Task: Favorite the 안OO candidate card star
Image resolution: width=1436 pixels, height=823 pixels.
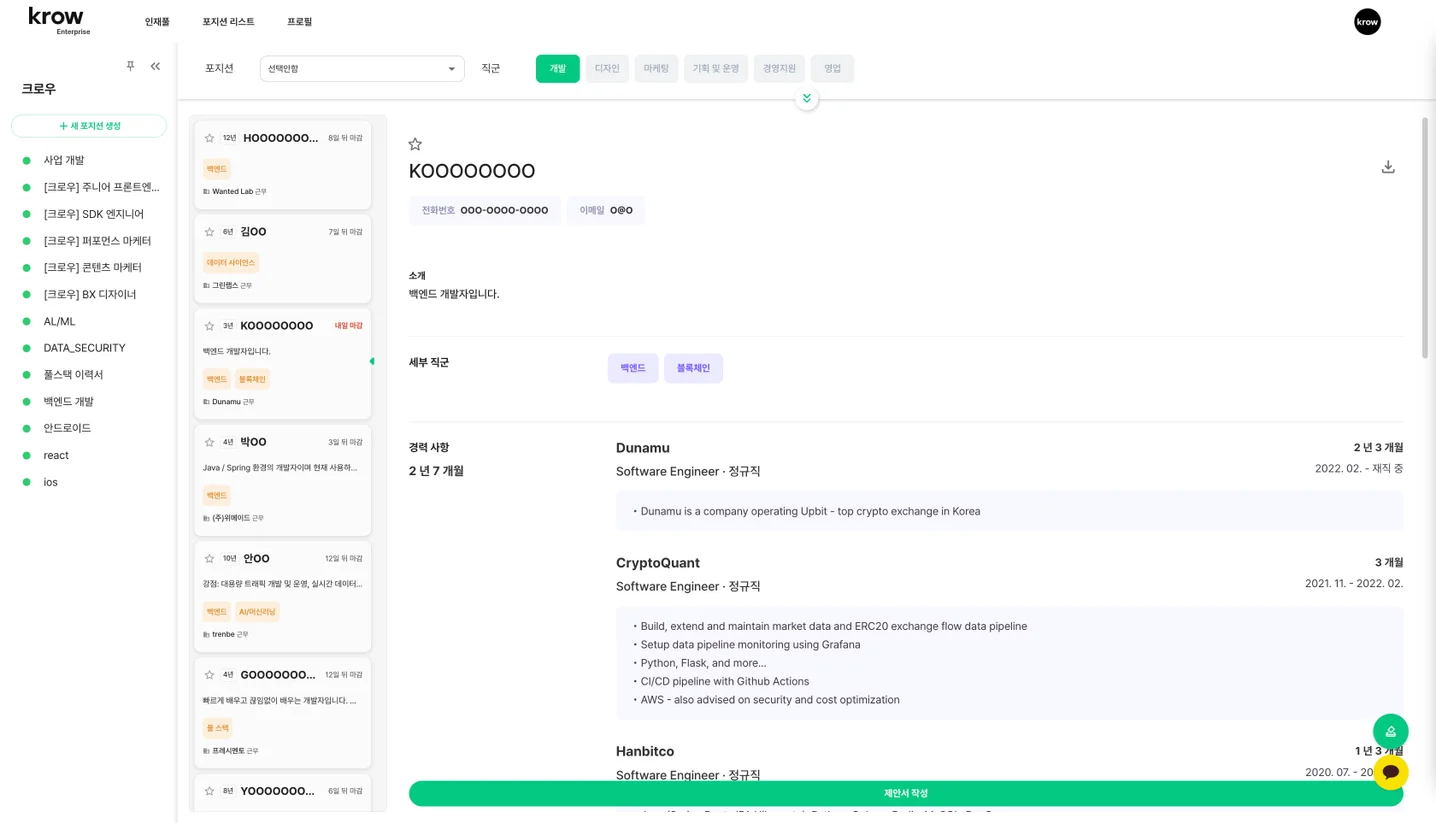Action: pos(209,559)
